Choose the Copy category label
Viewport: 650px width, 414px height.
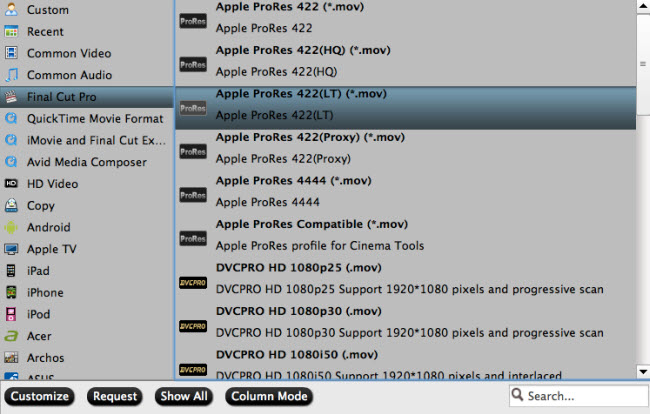click(41, 206)
